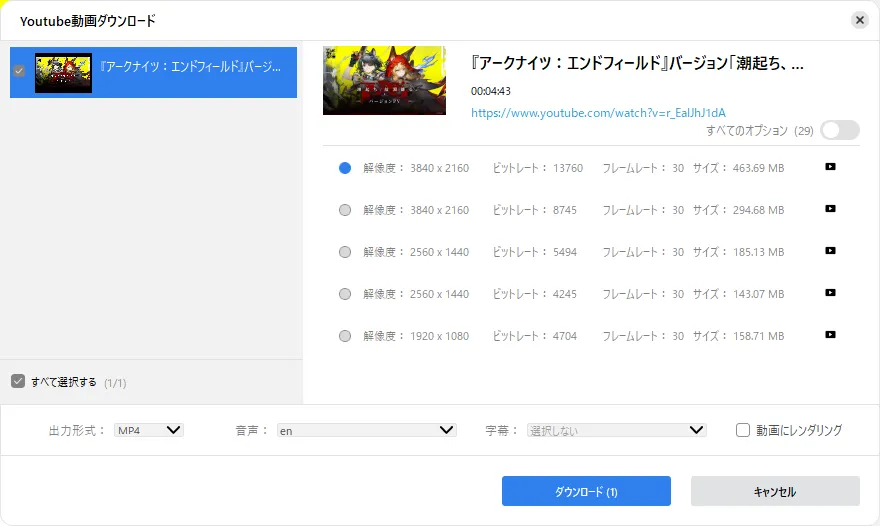Click the large video thumbnail preview
Image resolution: width=880 pixels, height=526 pixels.
click(x=384, y=82)
